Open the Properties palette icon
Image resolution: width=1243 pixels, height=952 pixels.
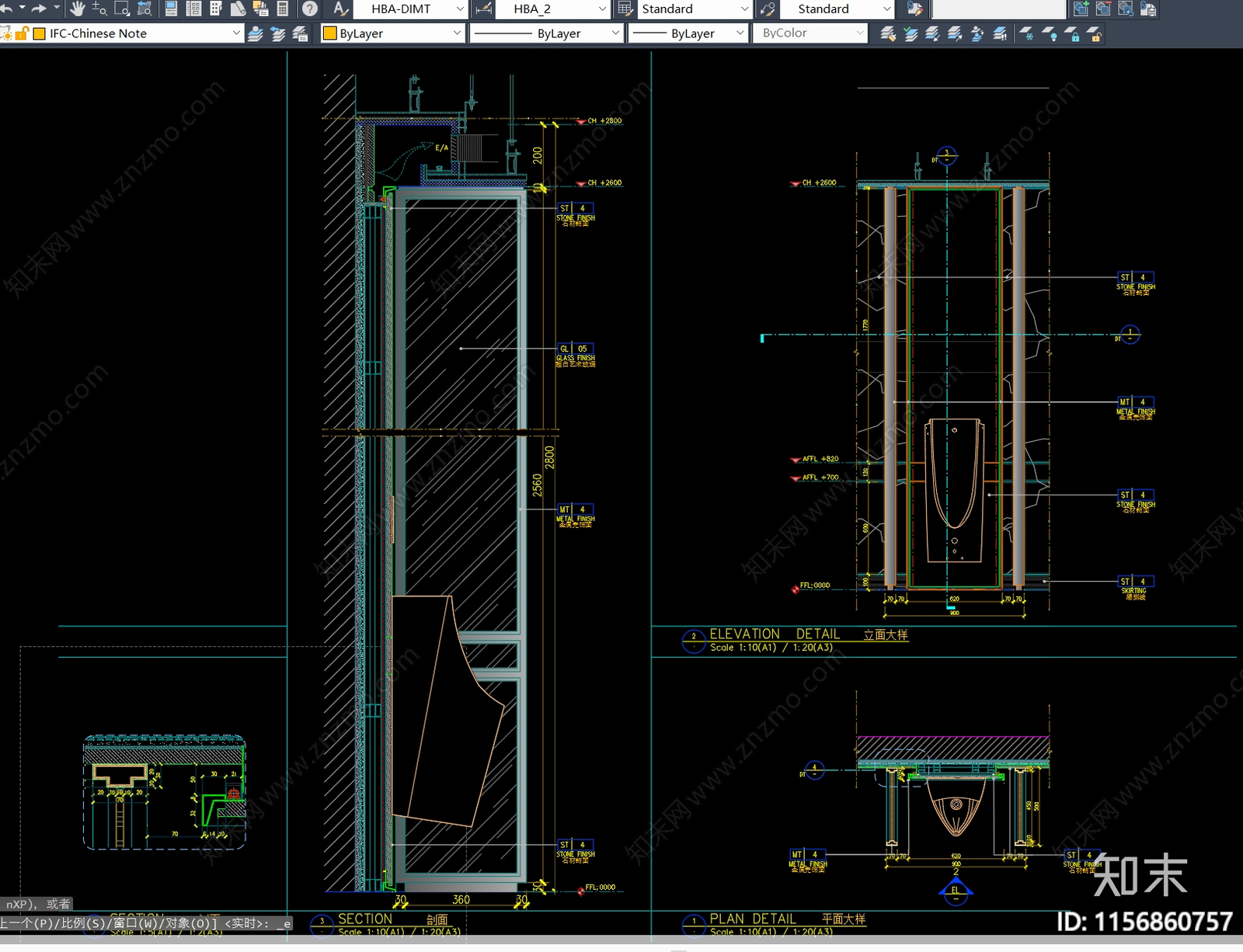click(x=172, y=9)
